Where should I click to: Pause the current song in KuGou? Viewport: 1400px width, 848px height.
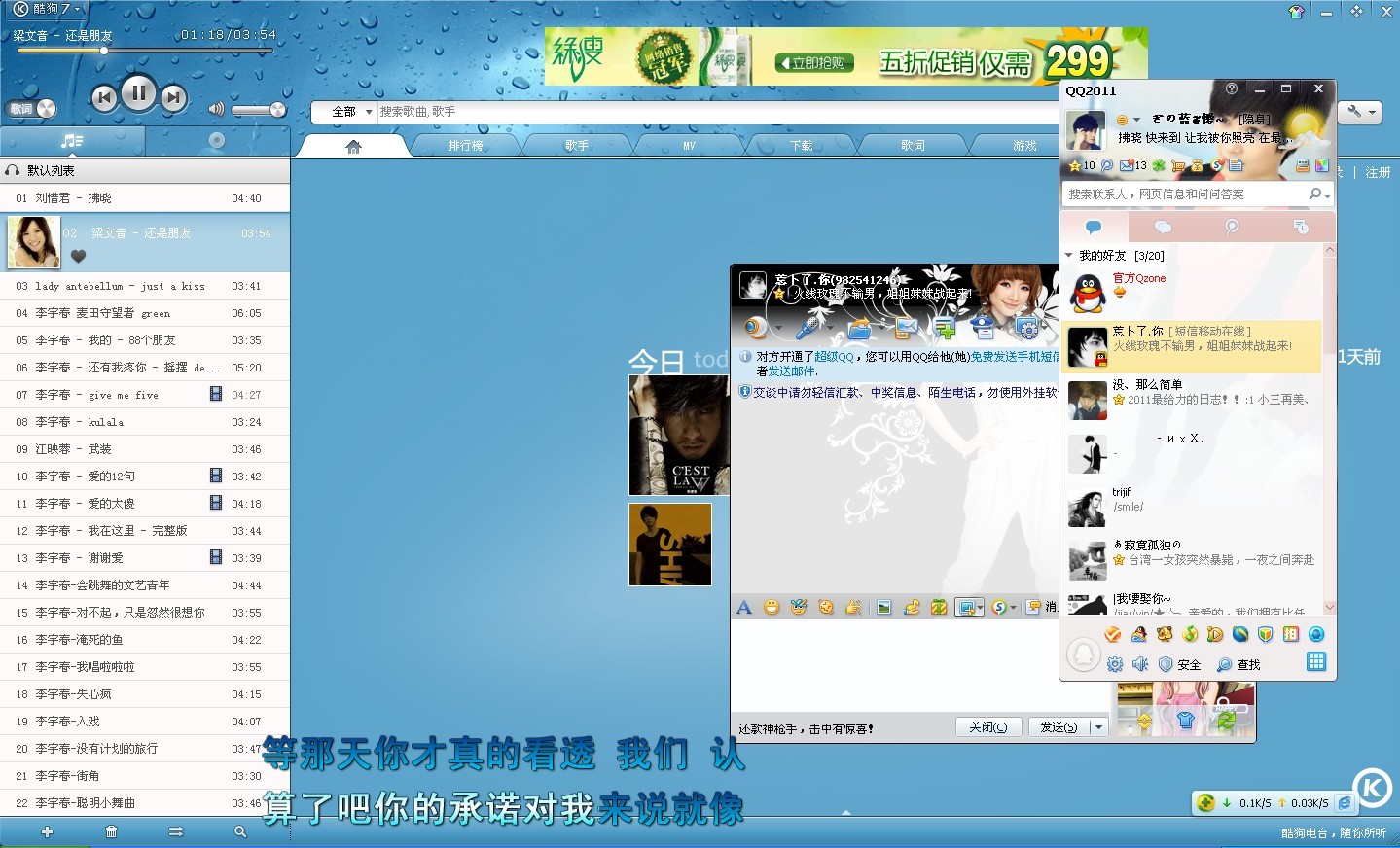[x=138, y=93]
